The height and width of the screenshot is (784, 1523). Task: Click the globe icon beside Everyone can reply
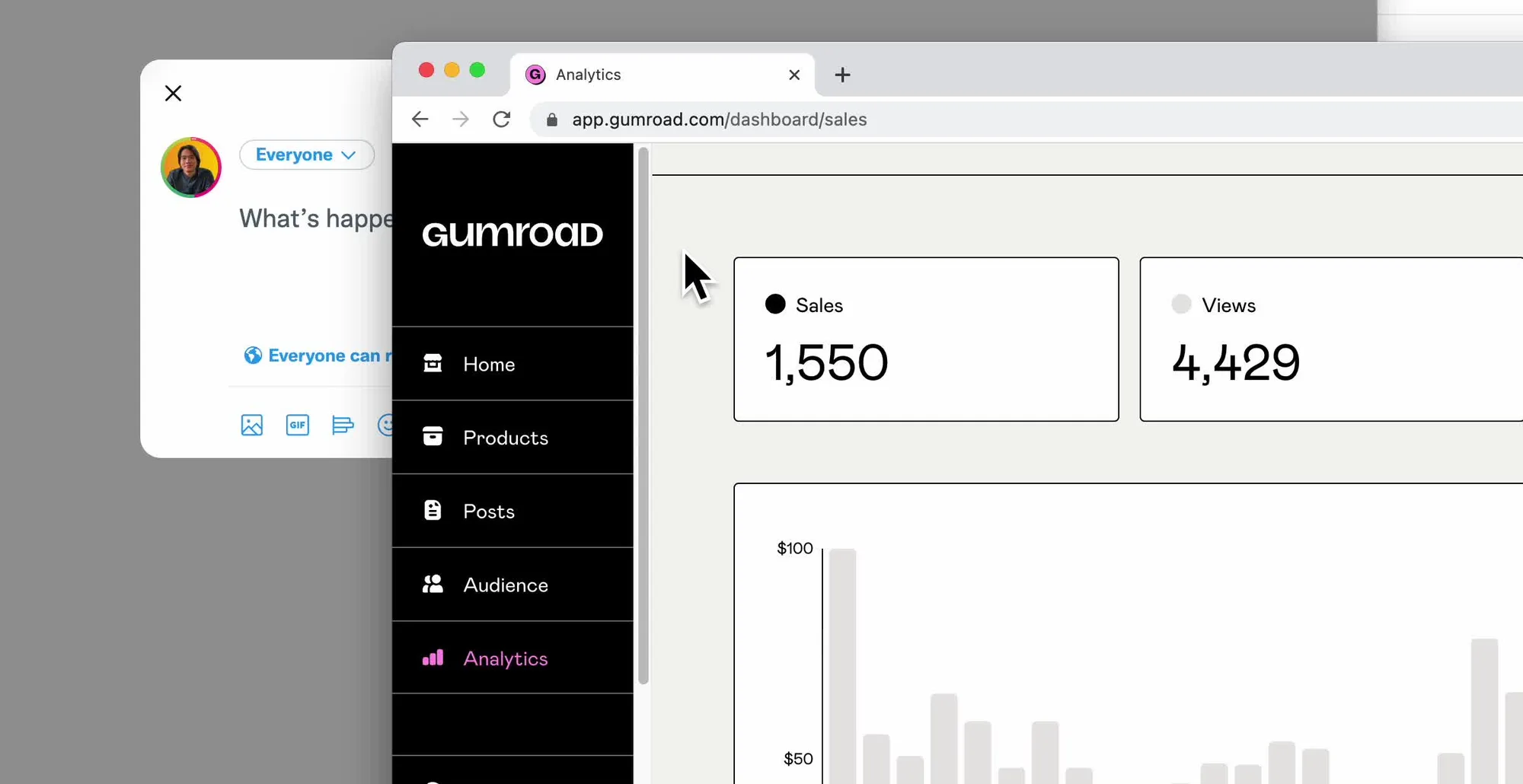point(253,355)
